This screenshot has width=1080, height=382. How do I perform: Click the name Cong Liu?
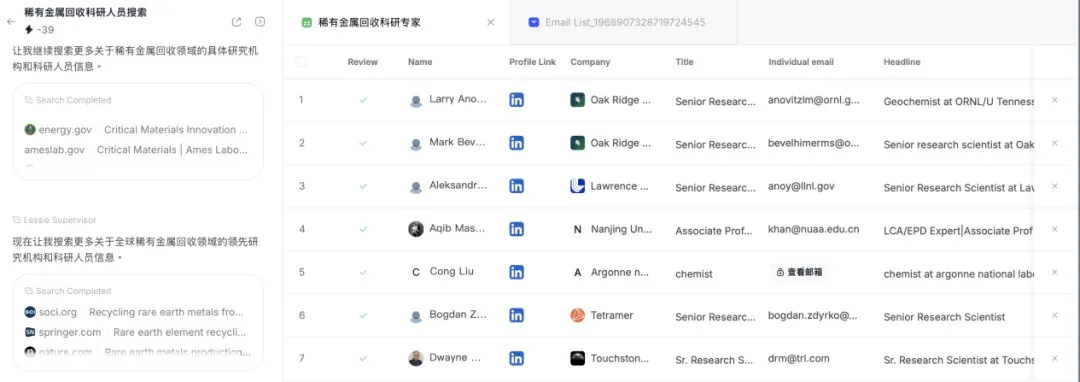coord(451,272)
